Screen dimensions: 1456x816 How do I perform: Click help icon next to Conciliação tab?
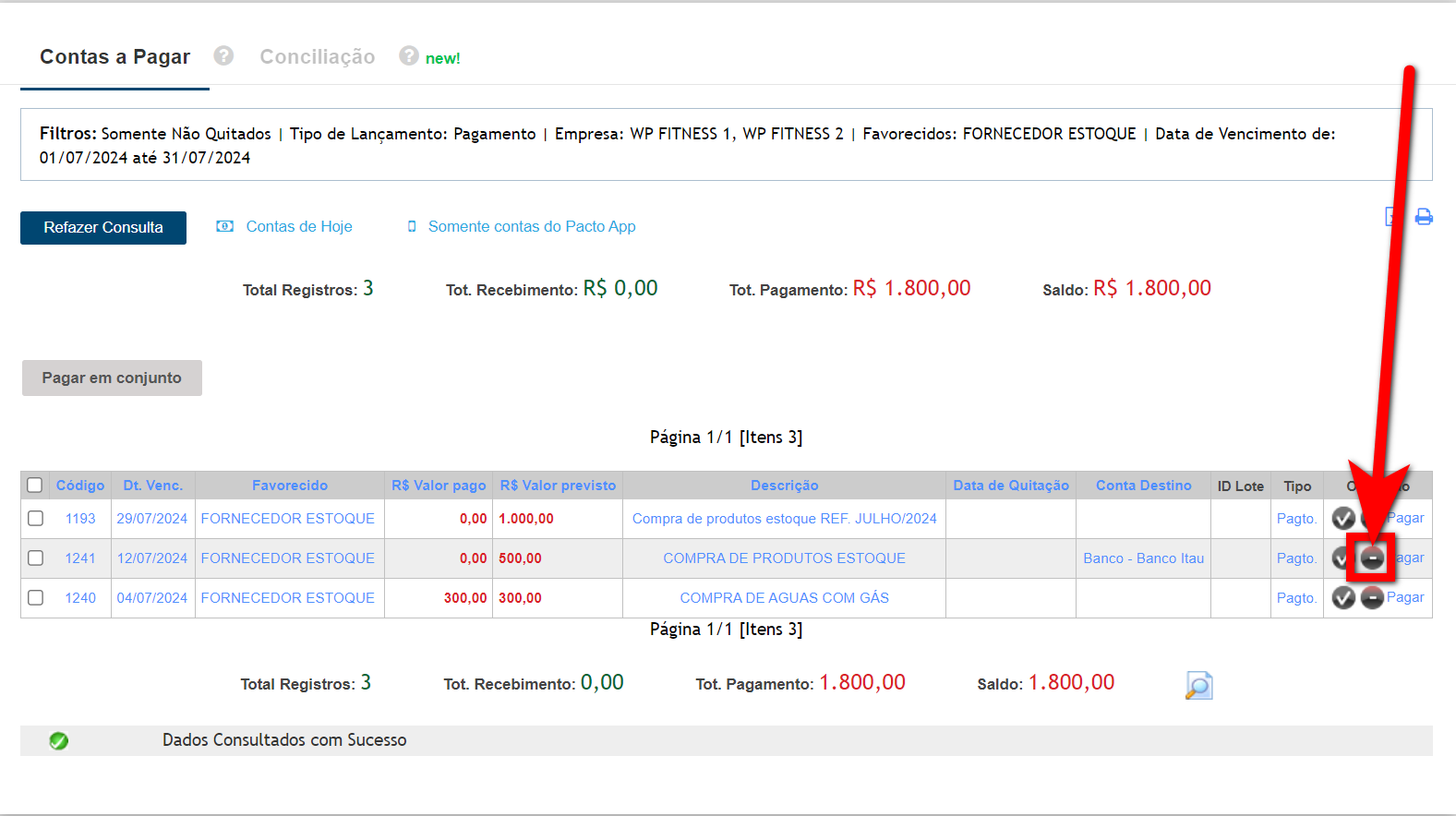[x=409, y=56]
